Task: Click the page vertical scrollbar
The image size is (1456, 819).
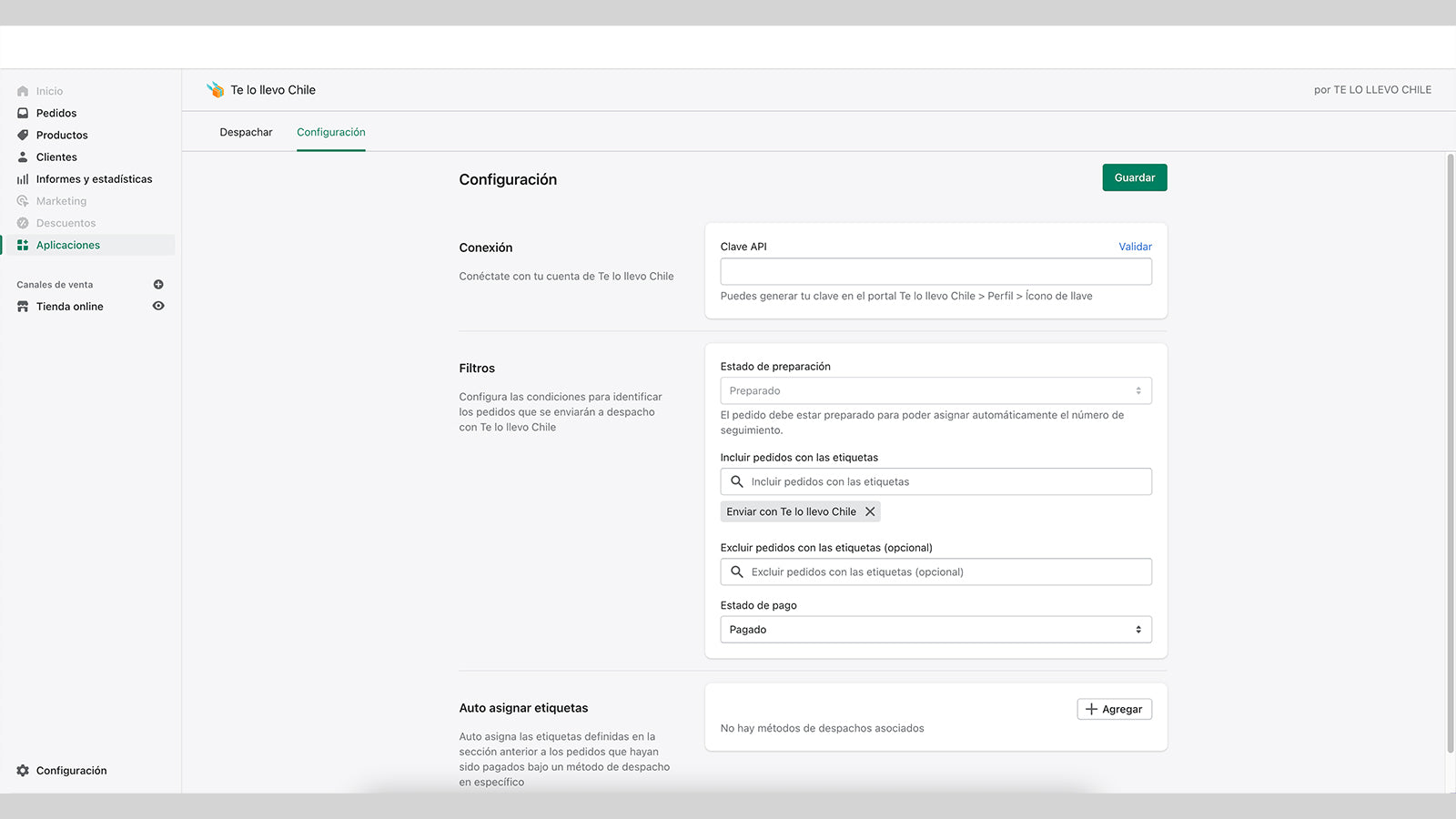Action: tap(1451, 453)
